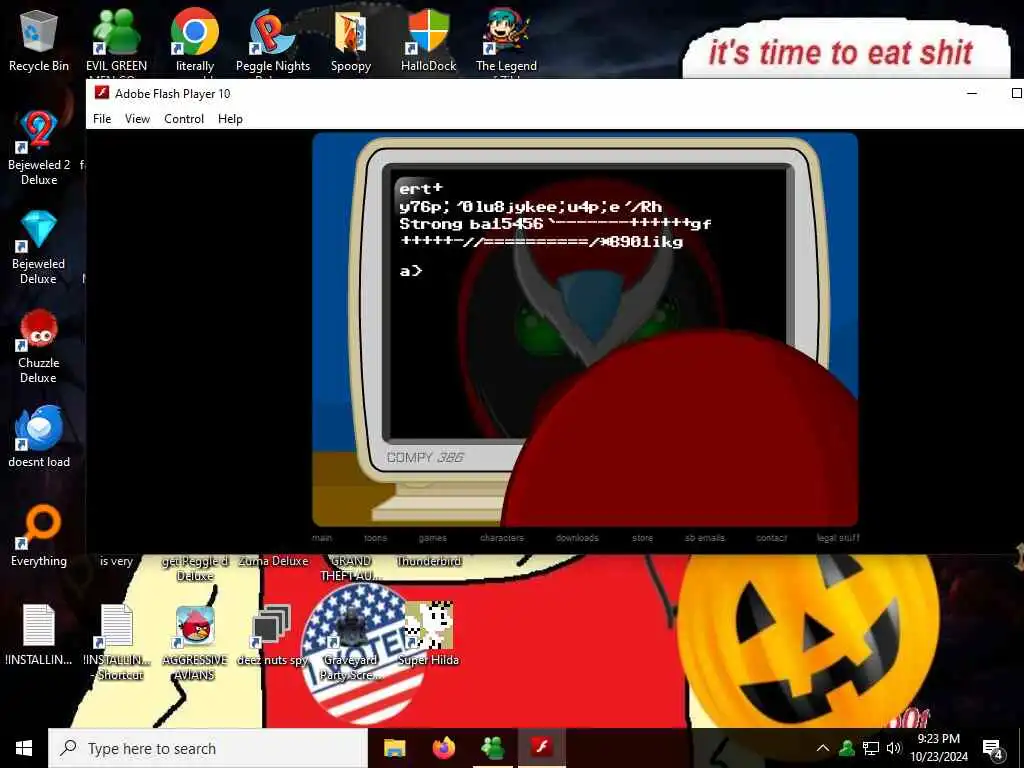The image size is (1024, 768).
Task: Open Graveyard Party Scre... shortcut
Action: click(x=351, y=643)
